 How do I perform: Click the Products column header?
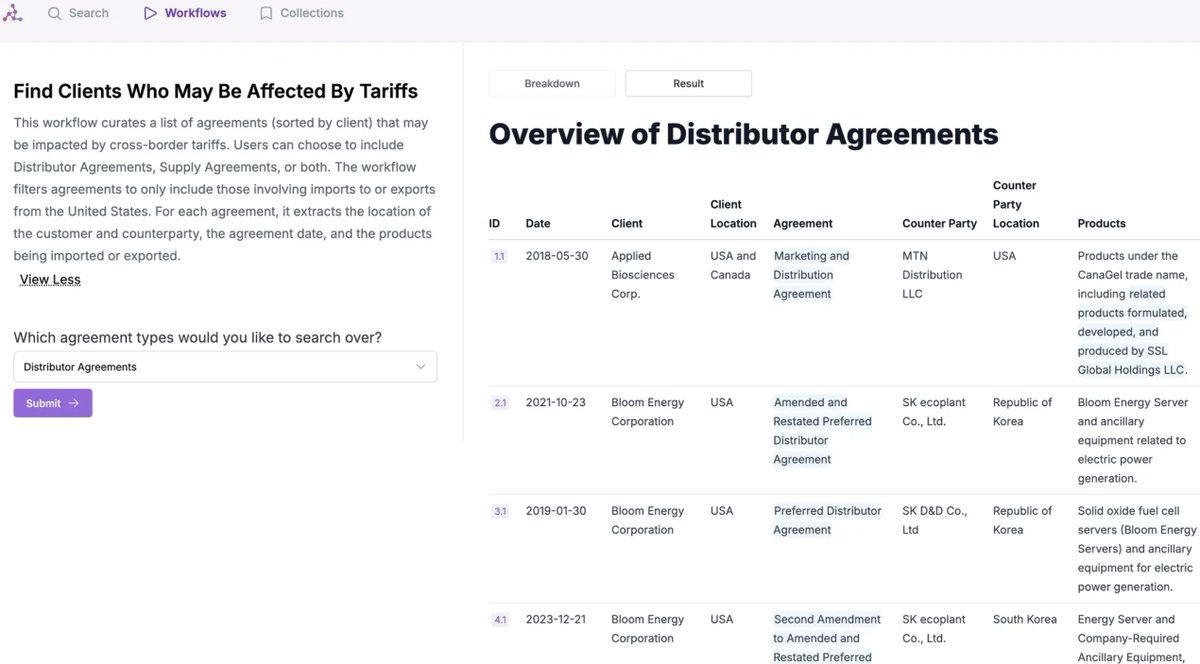tap(1101, 223)
